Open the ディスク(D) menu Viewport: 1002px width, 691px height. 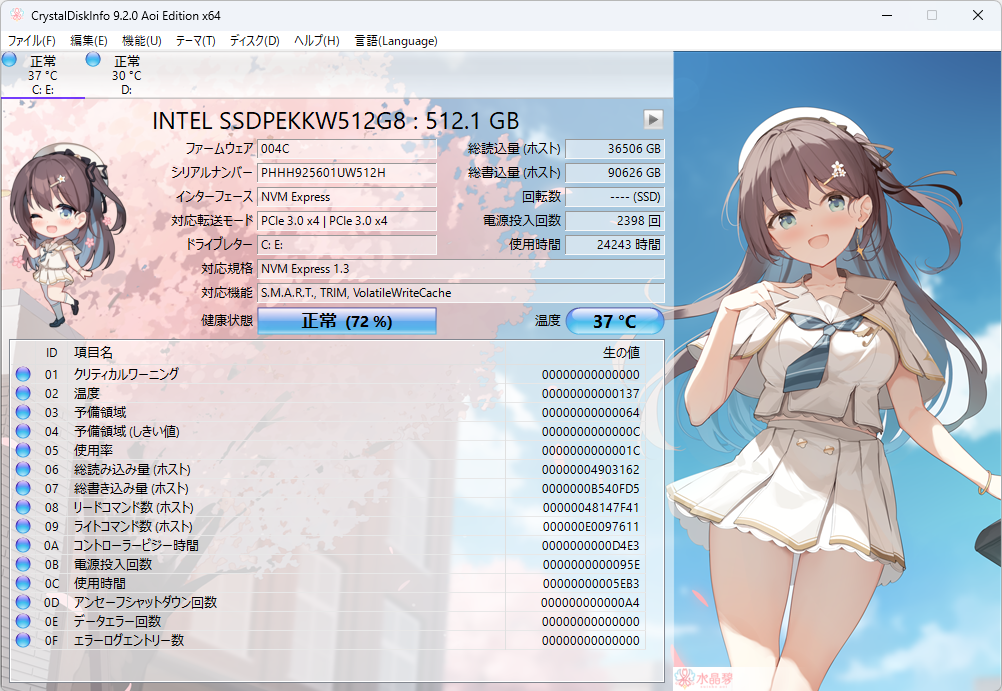pos(253,41)
